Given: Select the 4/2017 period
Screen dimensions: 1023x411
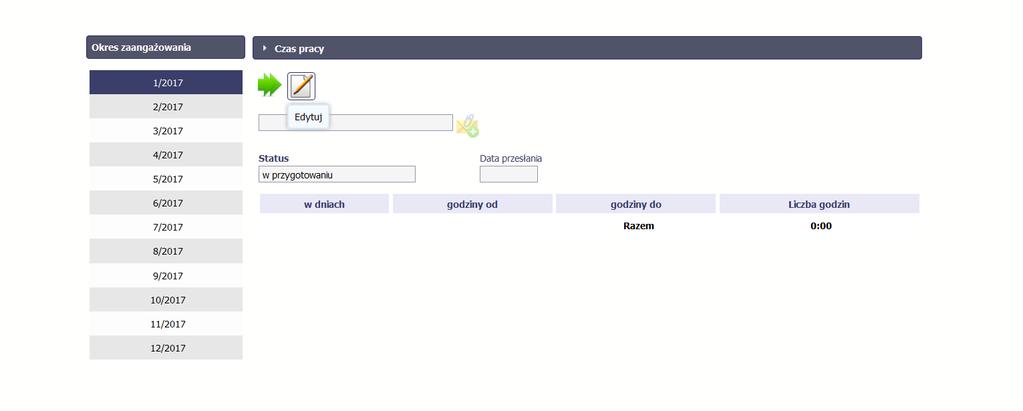Looking at the screenshot, I should [x=166, y=155].
